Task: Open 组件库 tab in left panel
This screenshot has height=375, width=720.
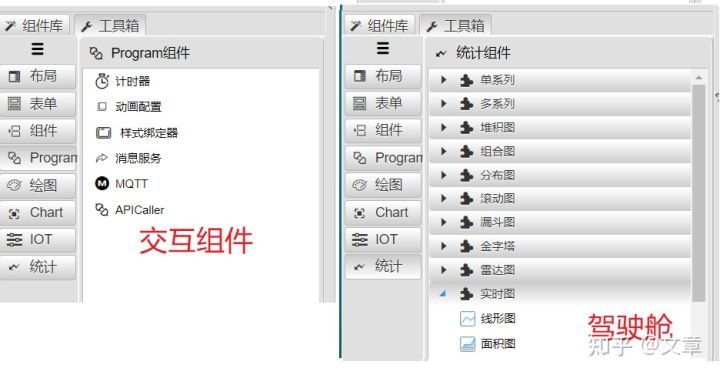Action: 34,26
